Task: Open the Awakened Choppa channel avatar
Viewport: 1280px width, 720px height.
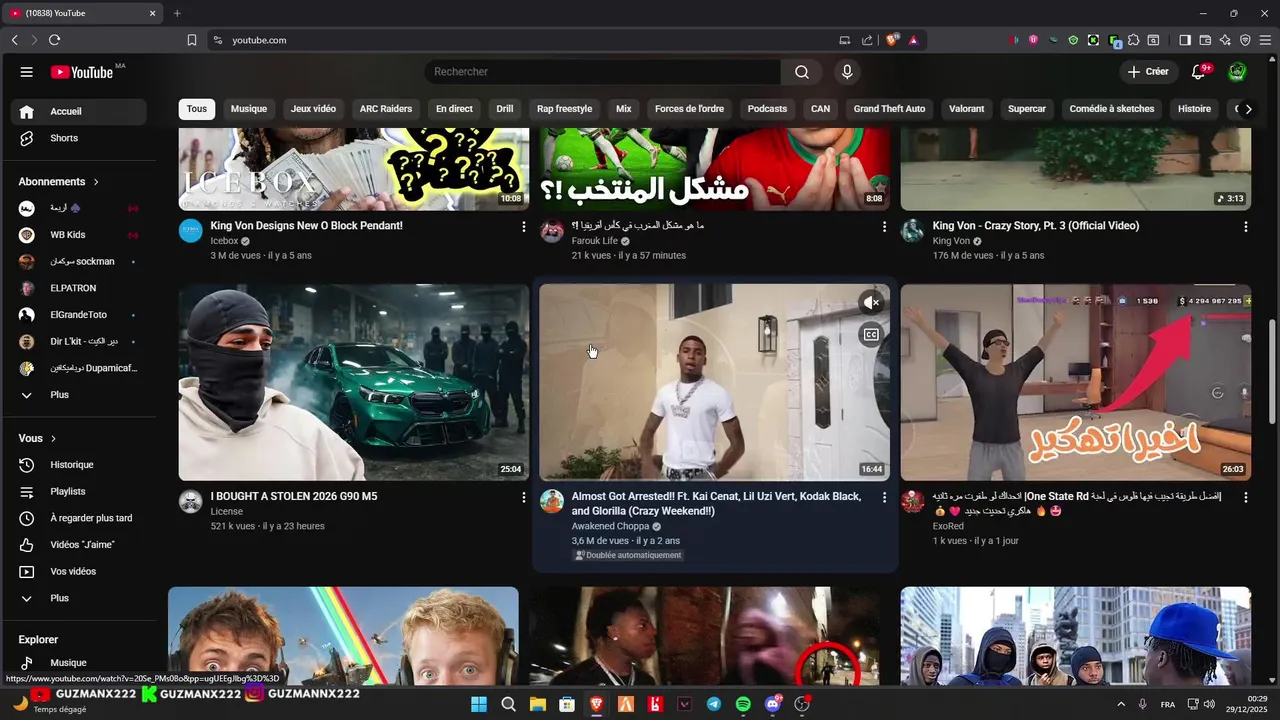Action: (x=552, y=501)
